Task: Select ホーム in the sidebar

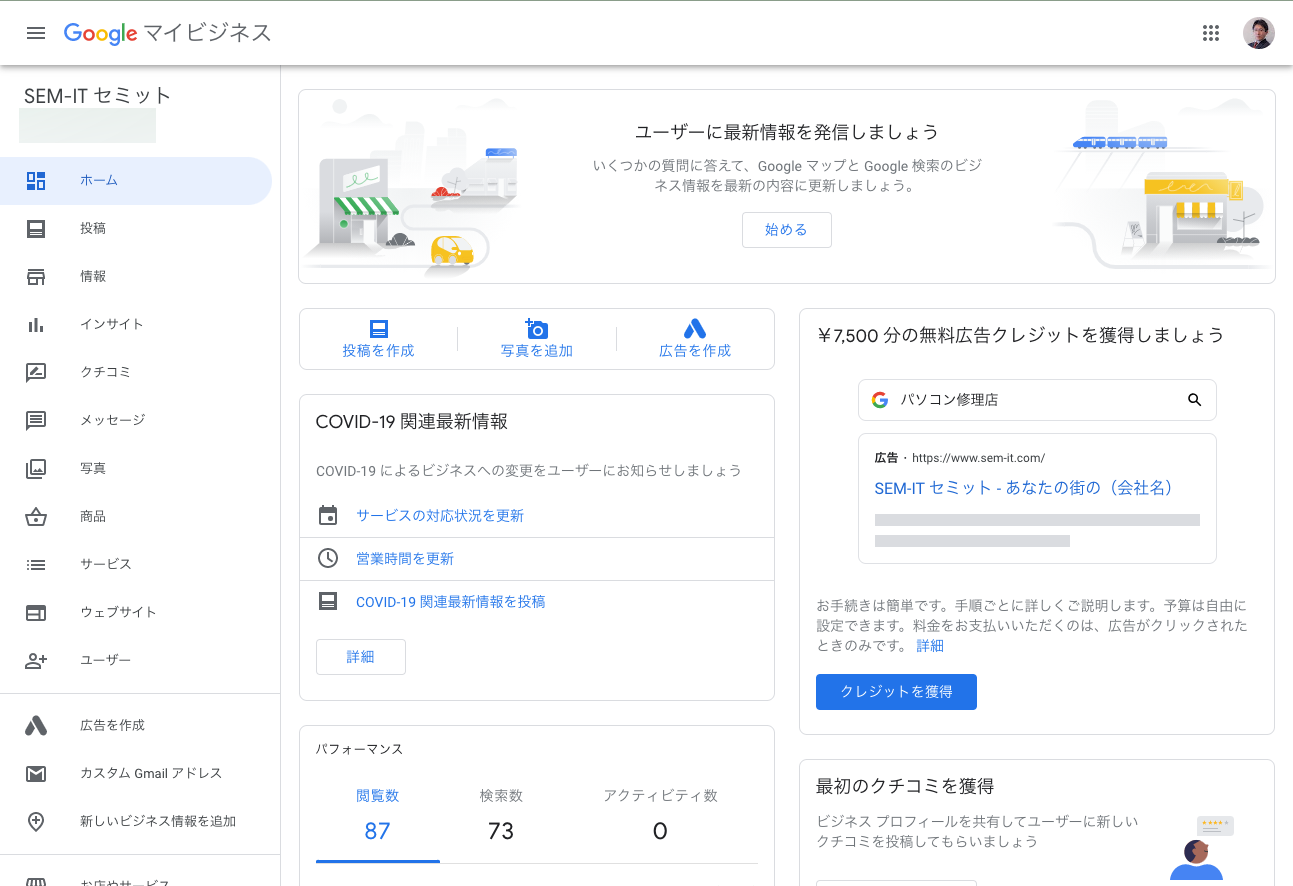Action: click(x=136, y=181)
